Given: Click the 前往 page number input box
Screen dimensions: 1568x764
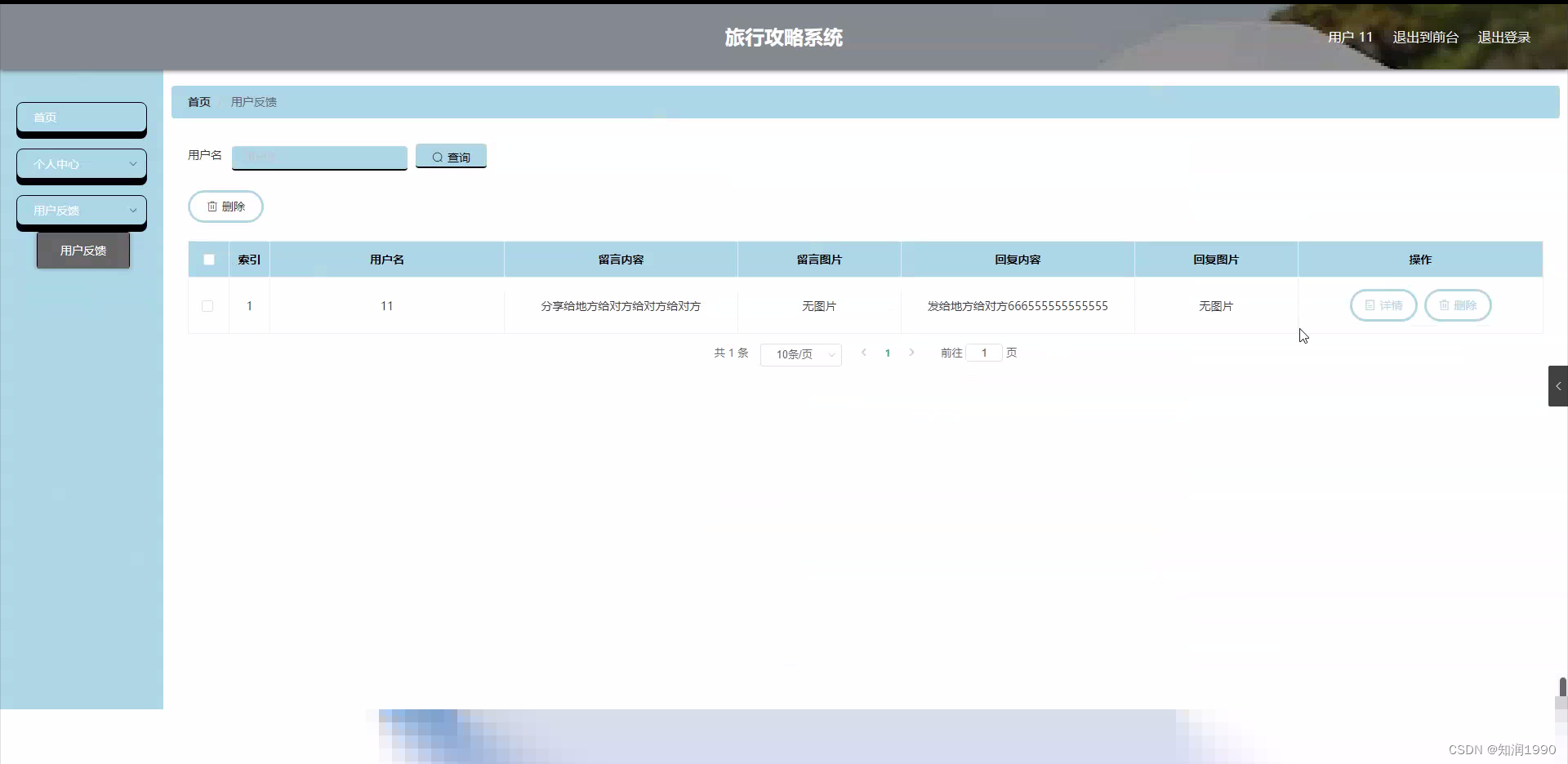Looking at the screenshot, I should point(983,353).
